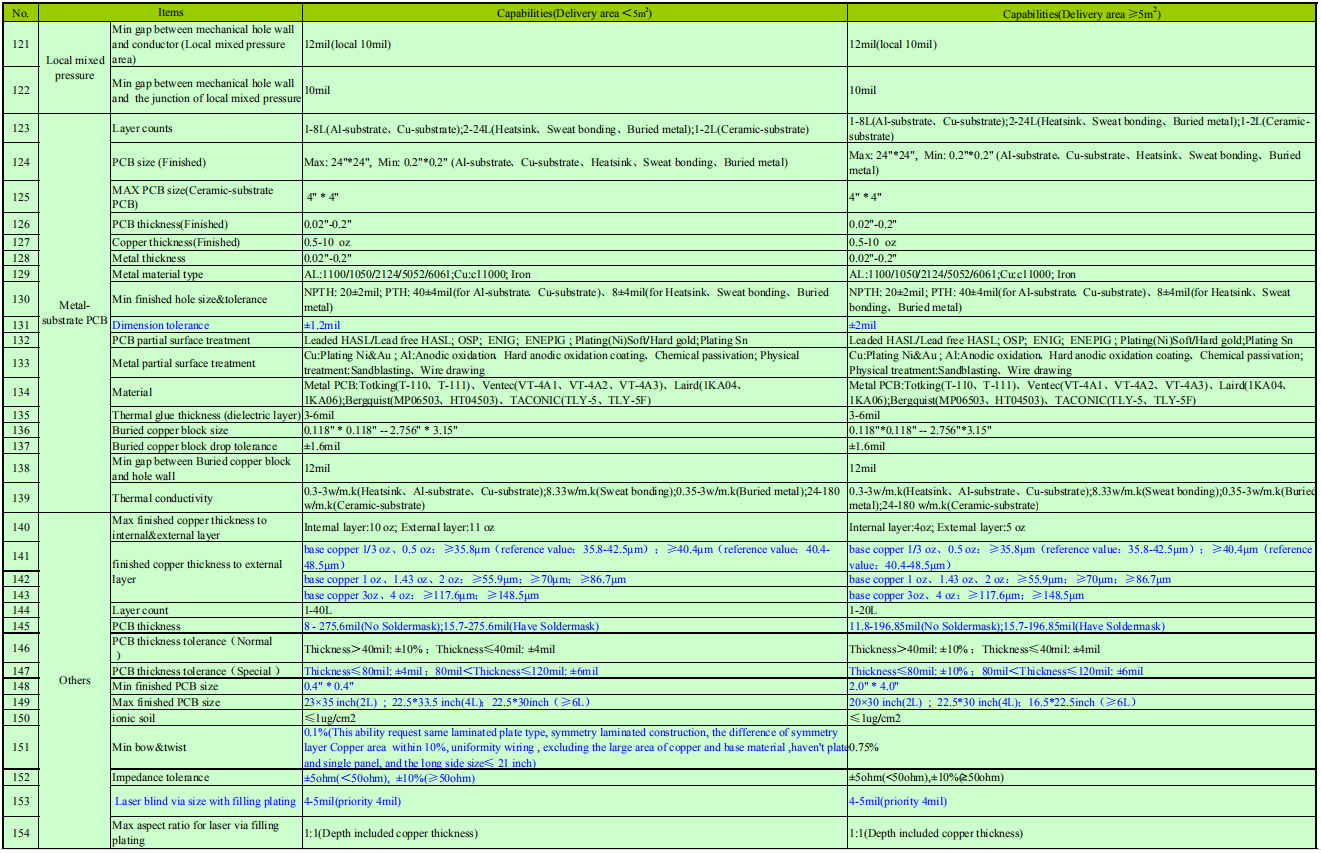Click the 'No.' column header
The height and width of the screenshot is (853, 1321).
coord(22,13)
